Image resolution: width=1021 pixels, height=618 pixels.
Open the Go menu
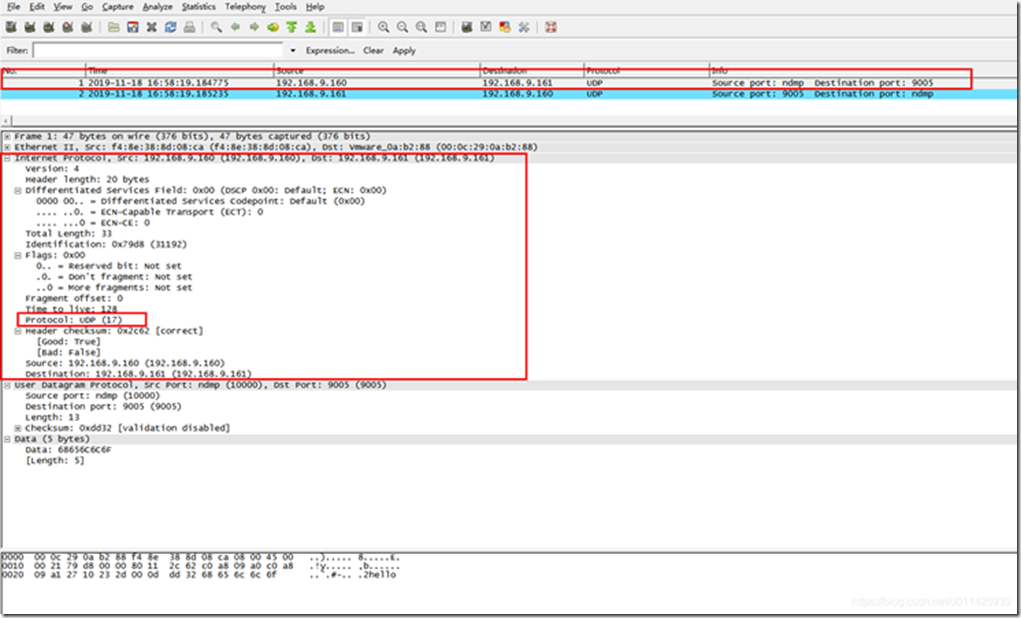pos(87,7)
